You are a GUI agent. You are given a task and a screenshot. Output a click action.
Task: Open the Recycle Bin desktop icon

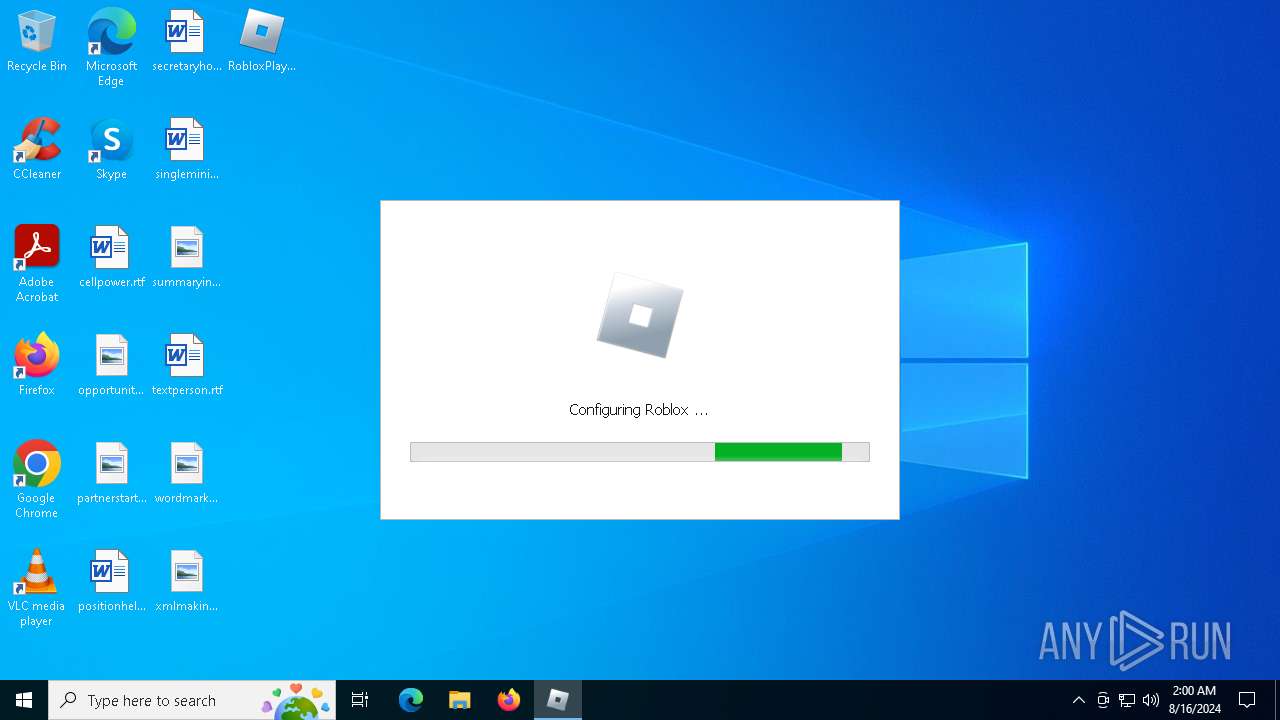point(37,41)
